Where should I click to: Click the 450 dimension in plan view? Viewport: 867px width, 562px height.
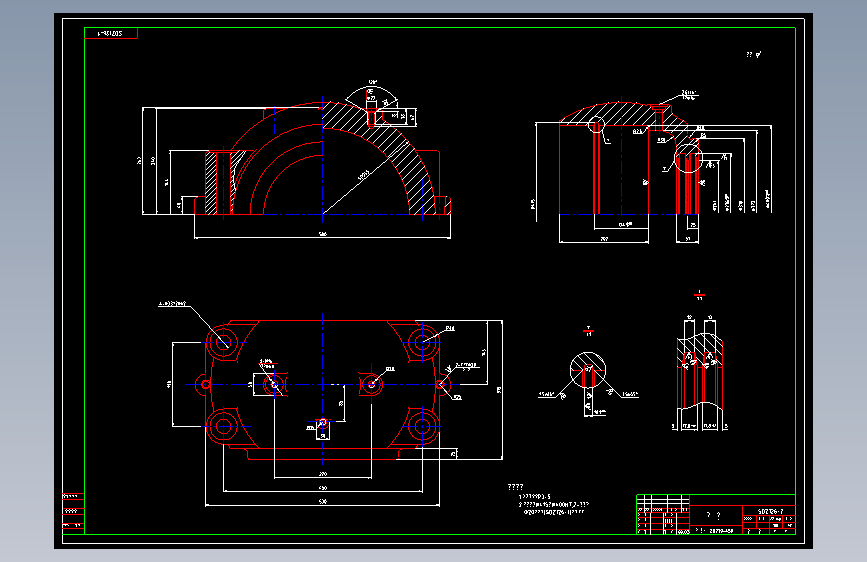point(323,488)
